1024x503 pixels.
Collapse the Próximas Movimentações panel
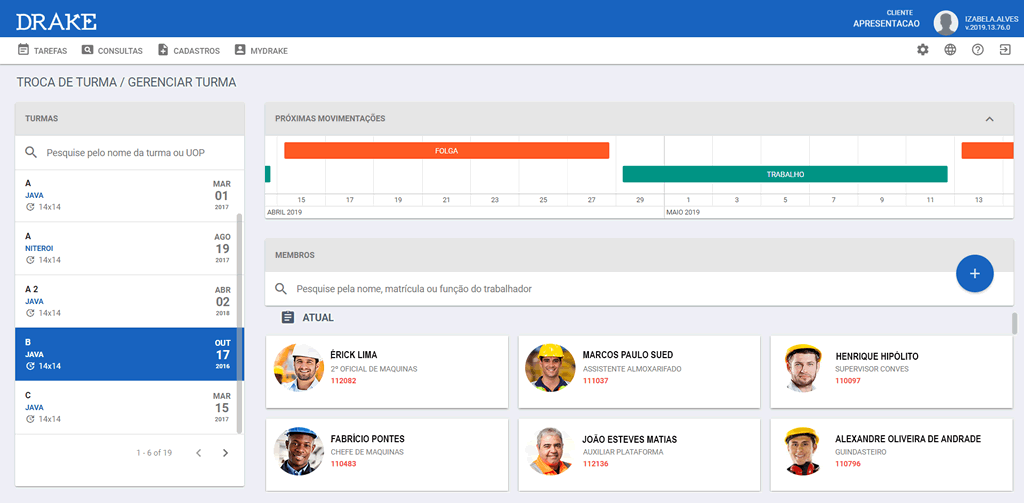pos(989,119)
